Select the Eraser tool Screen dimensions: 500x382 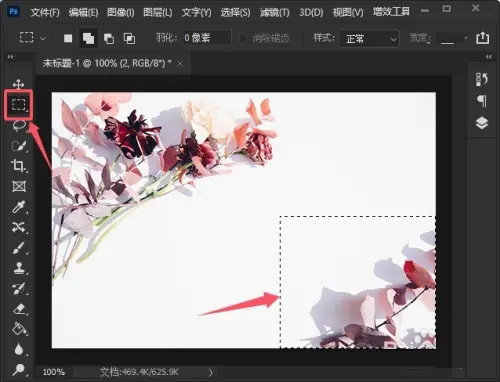[x=20, y=309]
